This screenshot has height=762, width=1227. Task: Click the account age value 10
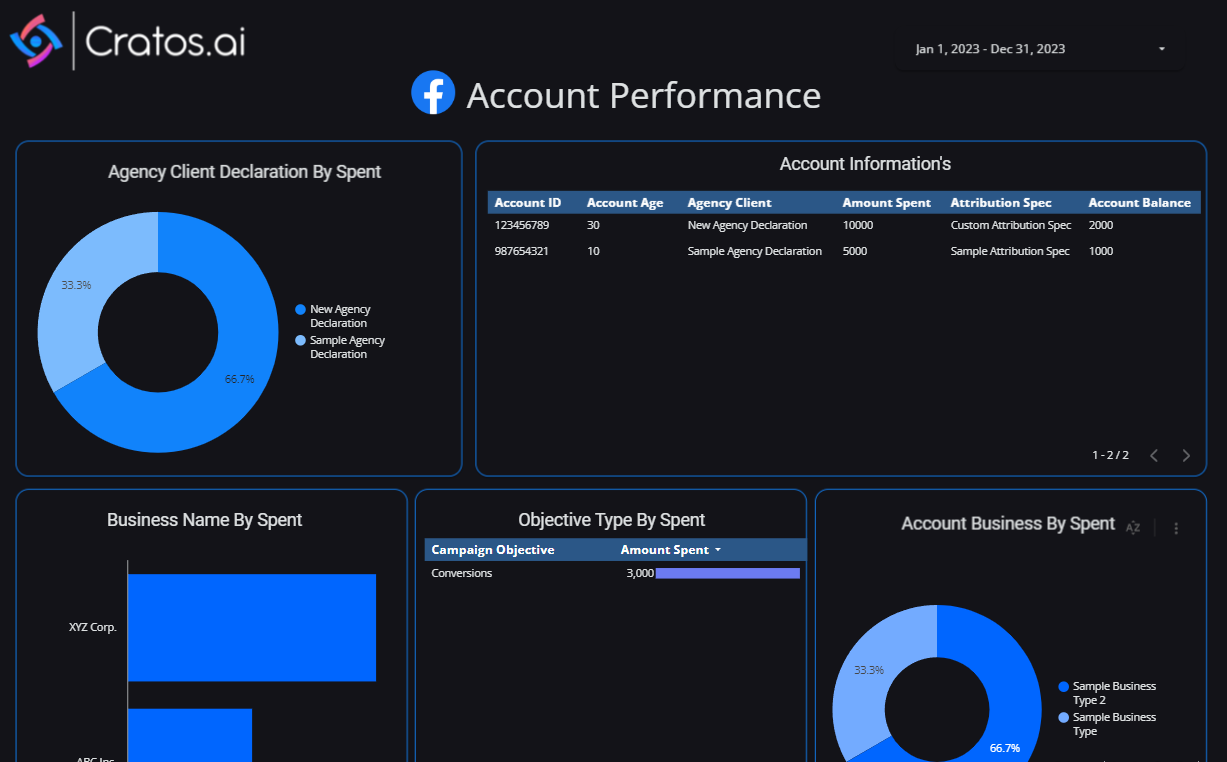click(593, 251)
